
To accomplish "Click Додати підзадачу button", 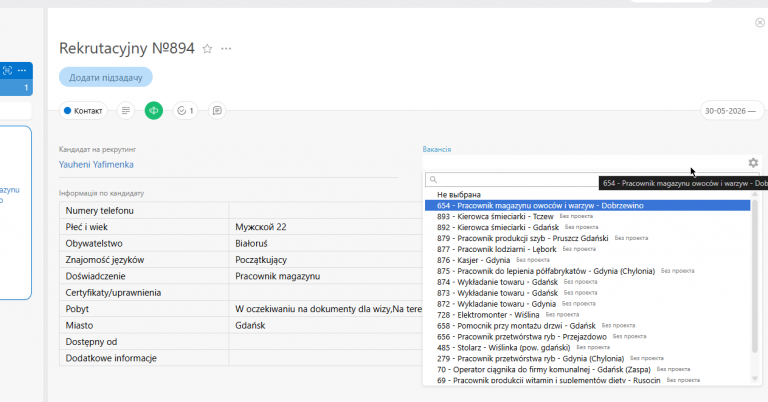I will 106,77.
